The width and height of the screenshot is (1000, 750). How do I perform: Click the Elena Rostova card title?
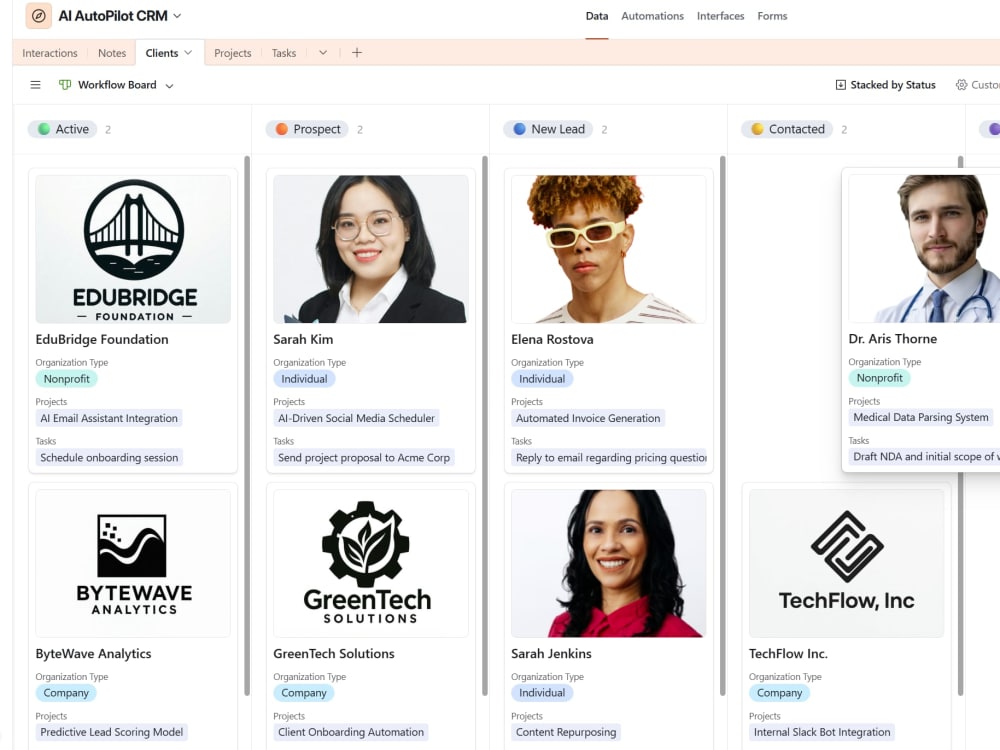(x=552, y=339)
